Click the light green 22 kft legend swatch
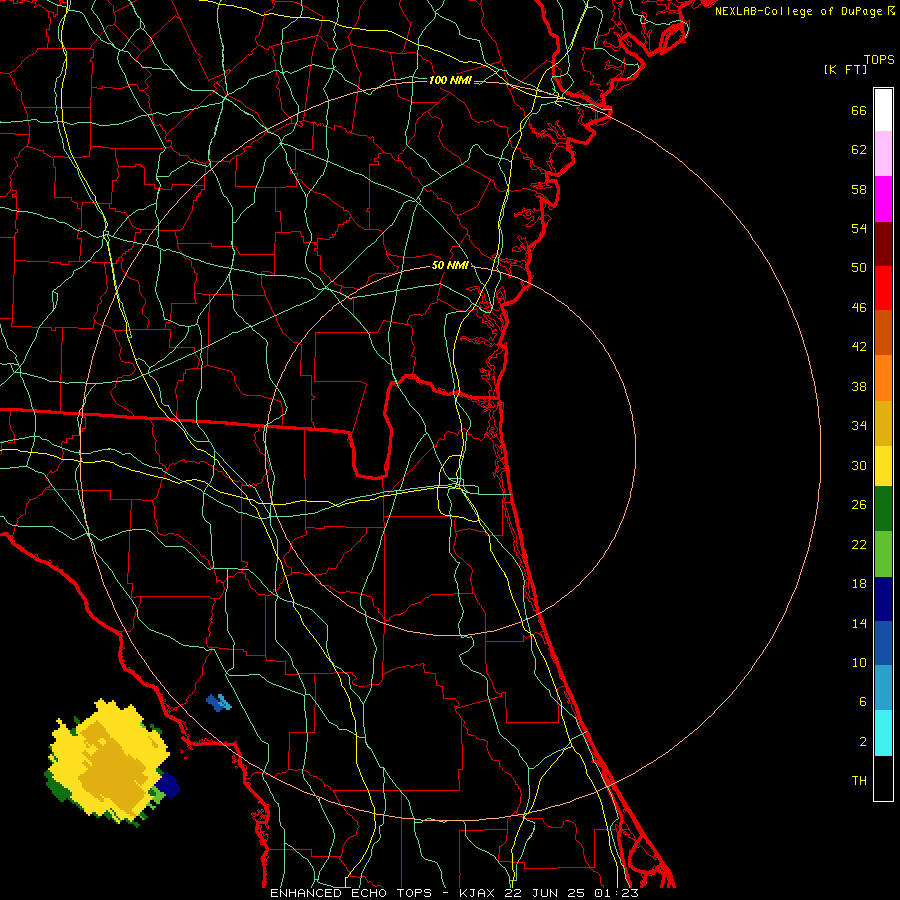 click(883, 554)
